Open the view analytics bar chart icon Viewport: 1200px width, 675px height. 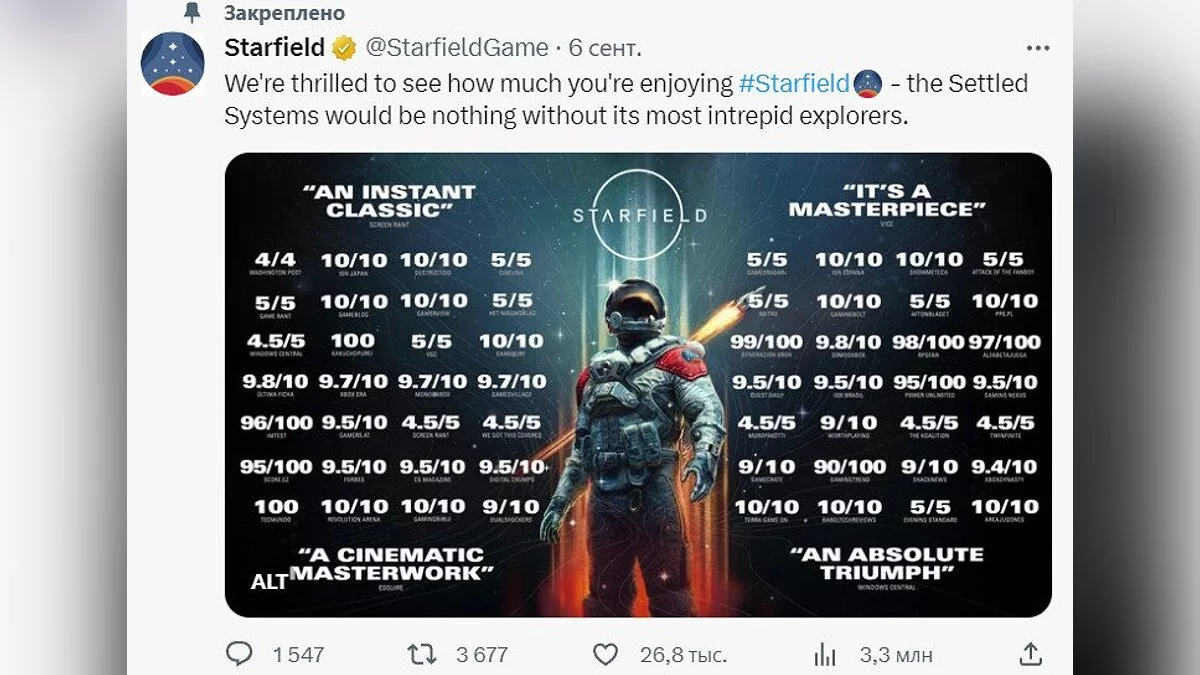pos(825,654)
